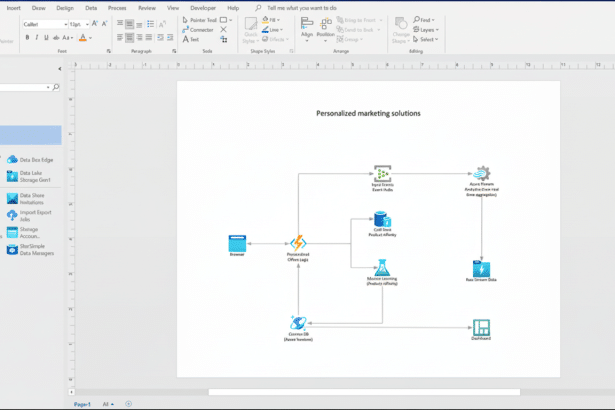The image size is (615, 410).
Task: Click the All pages button
Action: (108, 404)
